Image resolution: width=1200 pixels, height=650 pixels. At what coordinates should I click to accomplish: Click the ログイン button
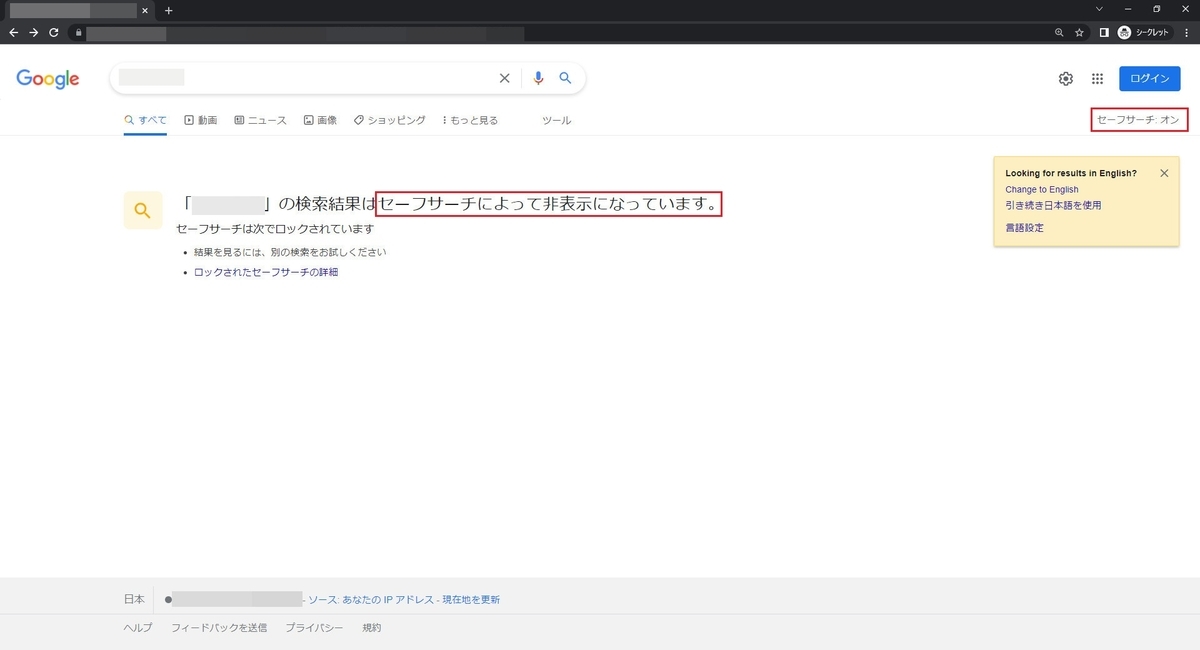(x=1149, y=79)
